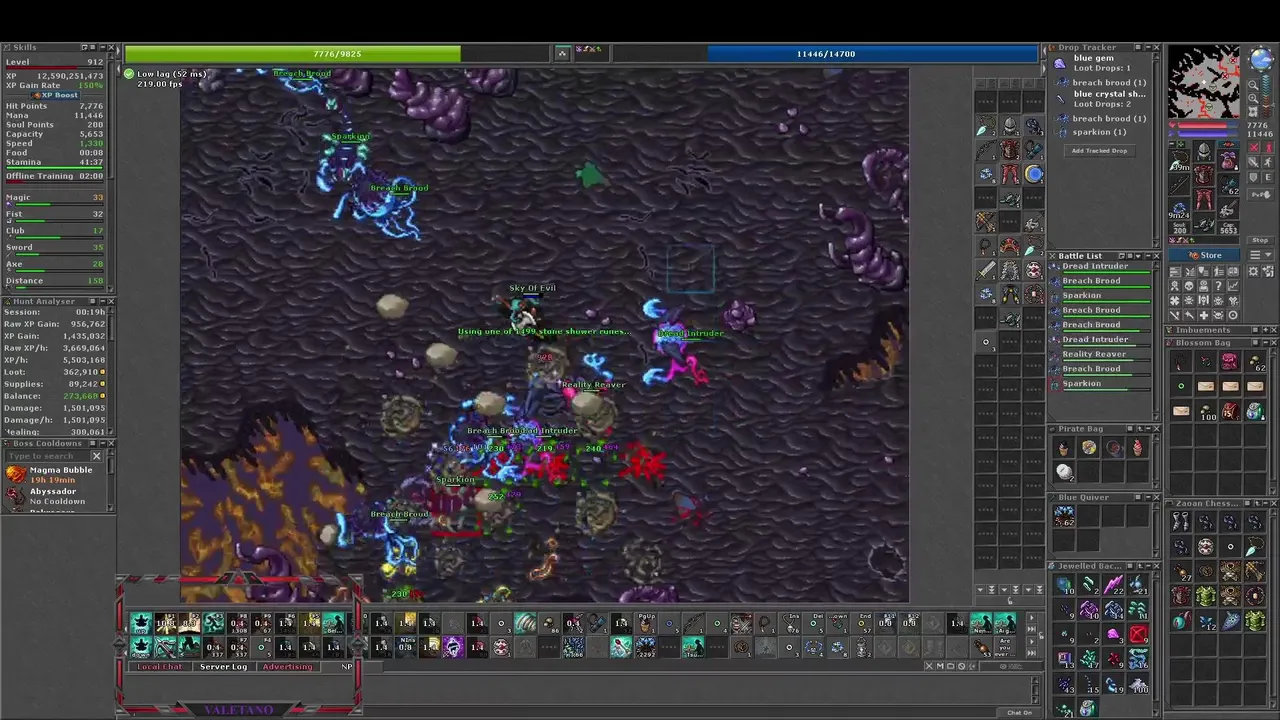Focus the Boss Cooldowns search field
1280x720 pixels.
point(48,456)
